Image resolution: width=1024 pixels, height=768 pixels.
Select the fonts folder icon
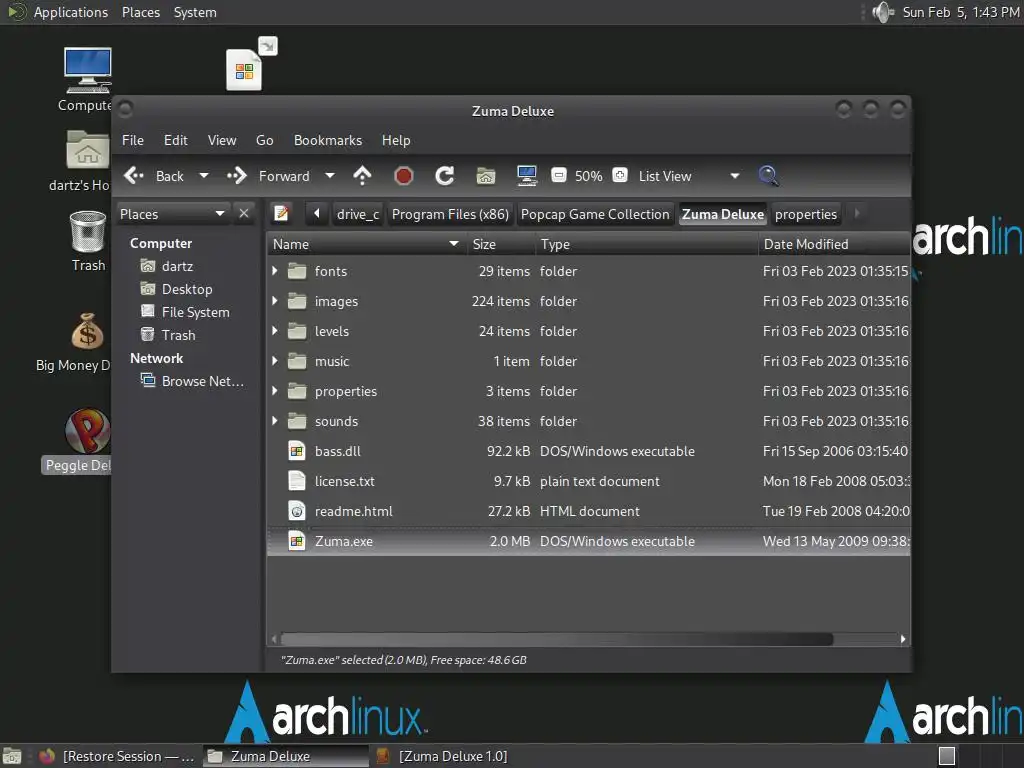pyautogui.click(x=297, y=271)
